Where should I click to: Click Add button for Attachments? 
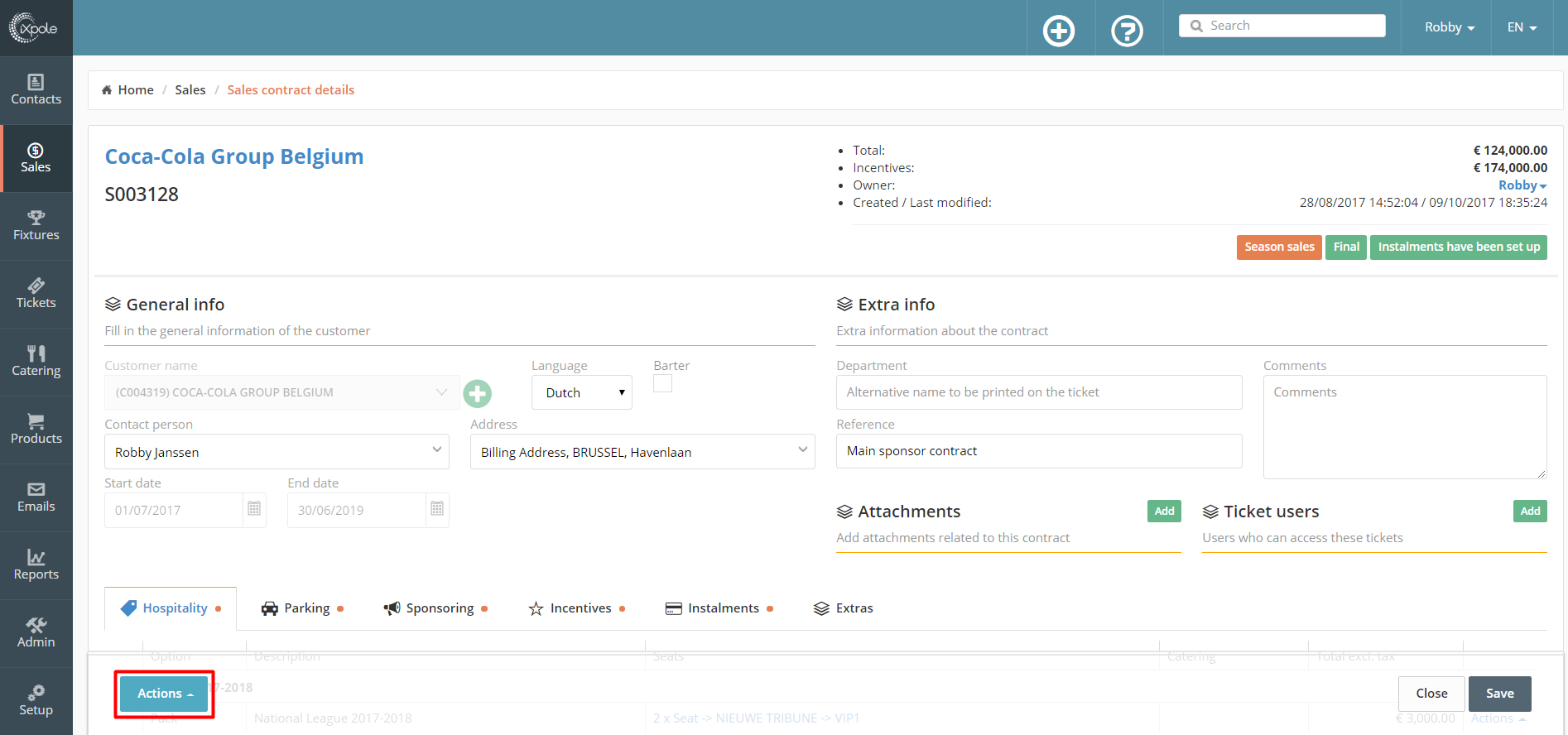point(1164,511)
